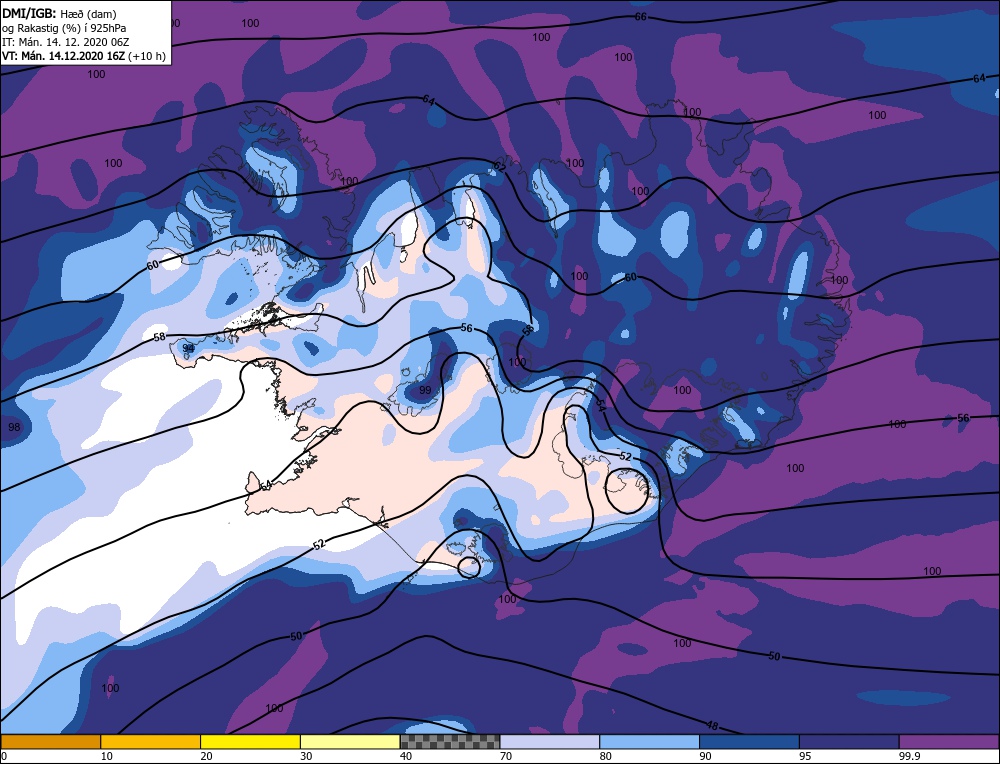Click the '66' contour label at top
1000x764 pixels.
[x=640, y=17]
